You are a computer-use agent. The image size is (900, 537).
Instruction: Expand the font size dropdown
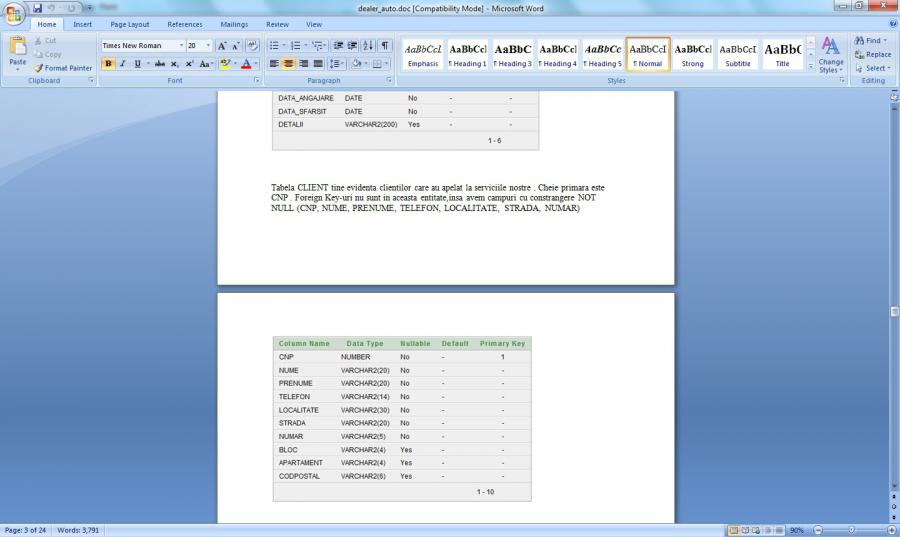(x=208, y=46)
